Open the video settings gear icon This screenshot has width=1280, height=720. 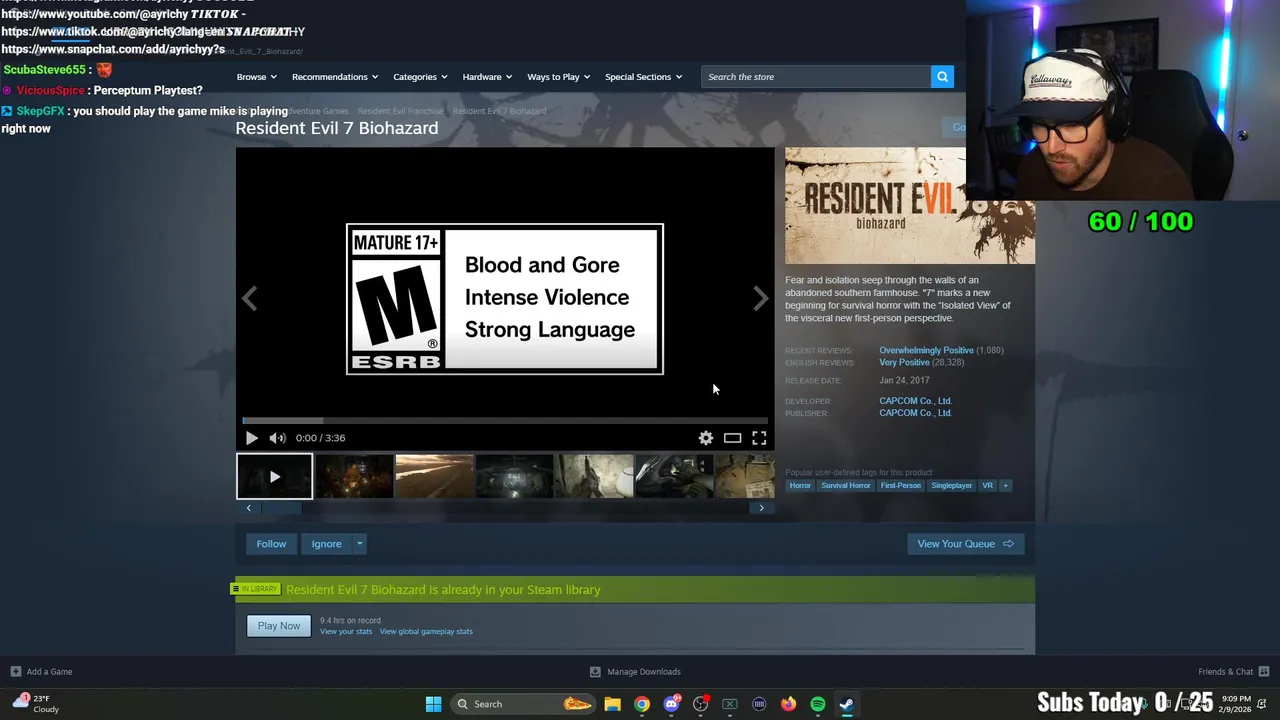point(706,438)
